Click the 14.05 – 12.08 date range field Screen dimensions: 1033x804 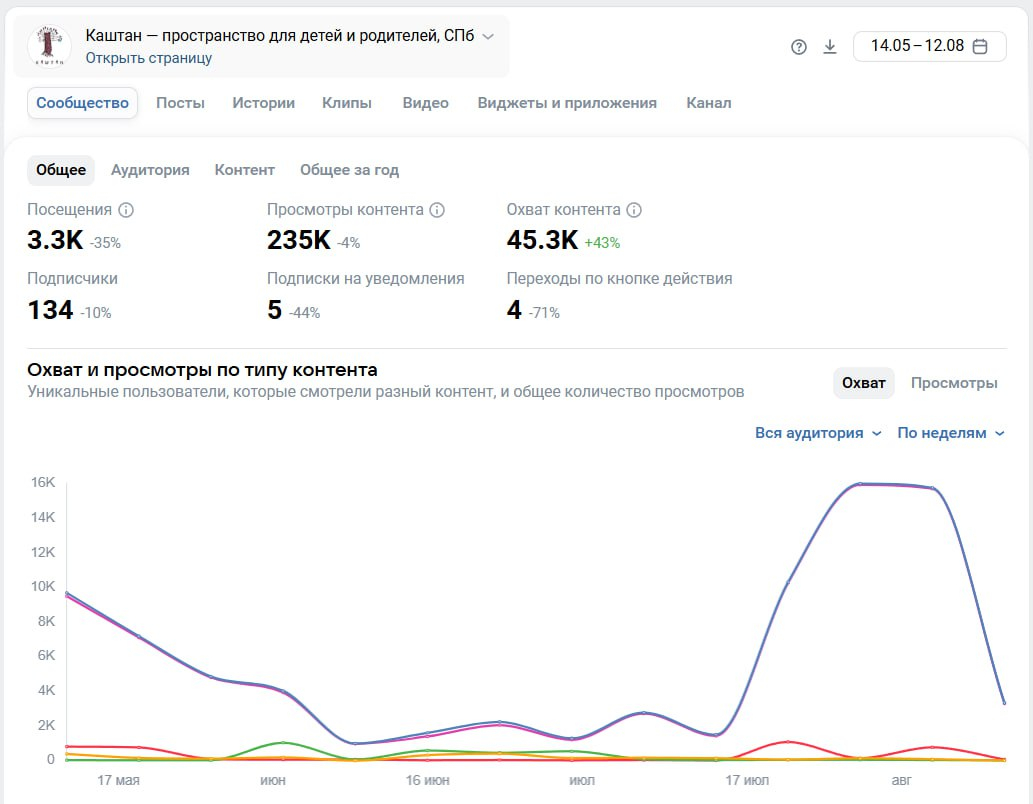(x=930, y=46)
